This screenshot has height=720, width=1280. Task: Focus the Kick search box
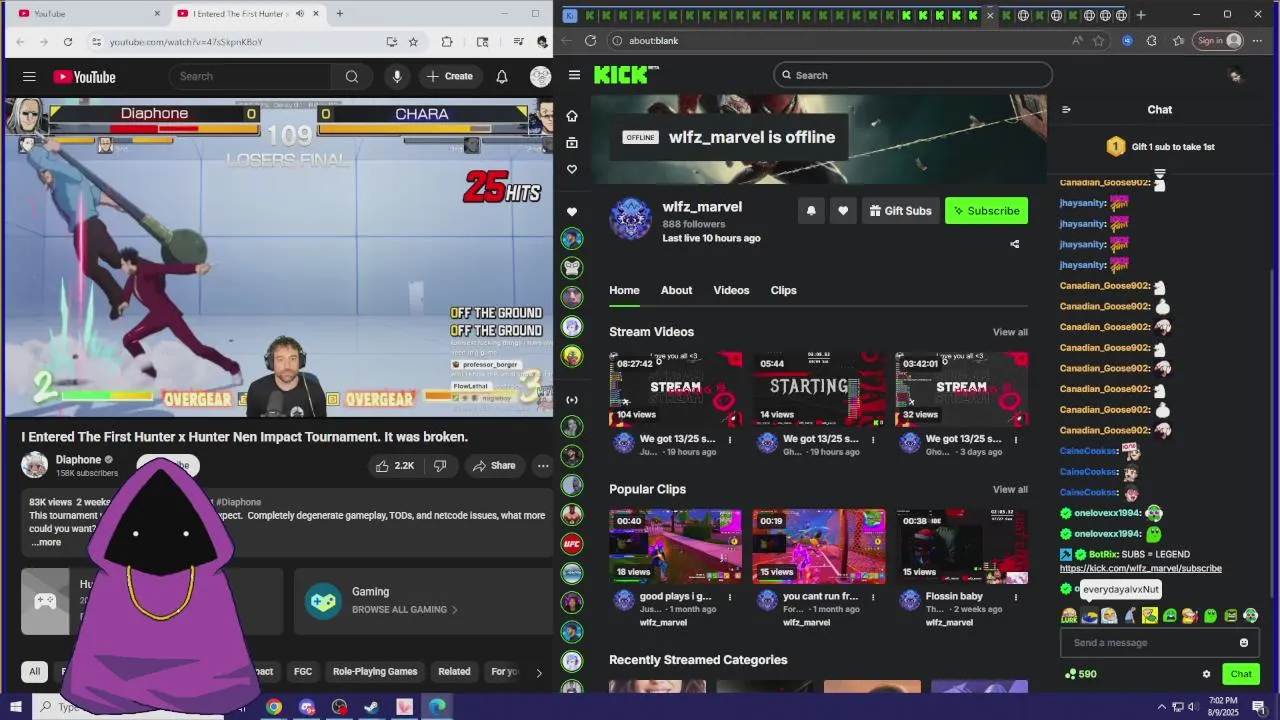tap(912, 75)
